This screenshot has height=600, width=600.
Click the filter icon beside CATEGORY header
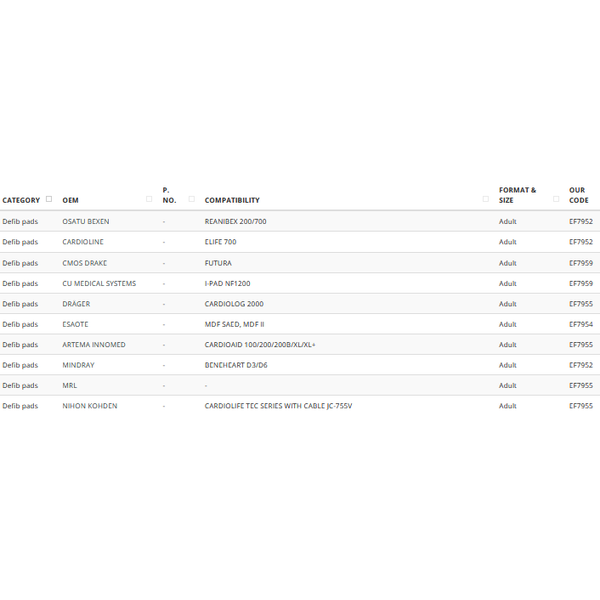[49, 199]
